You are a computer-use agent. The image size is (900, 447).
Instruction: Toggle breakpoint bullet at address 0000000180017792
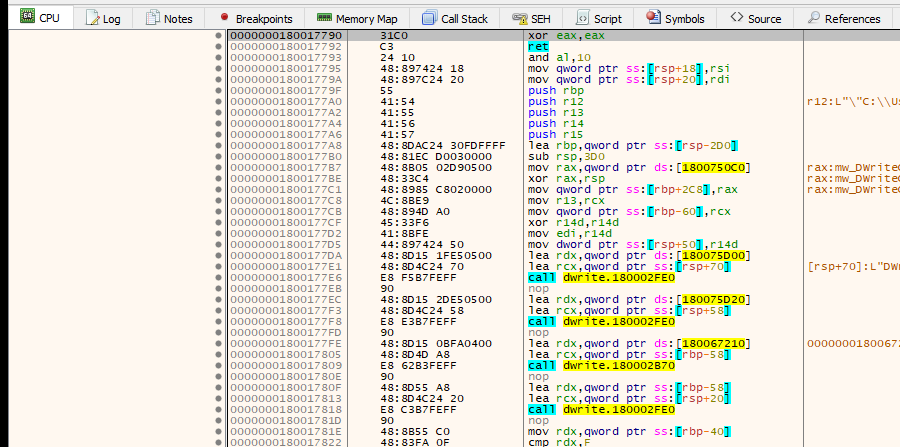click(218, 46)
